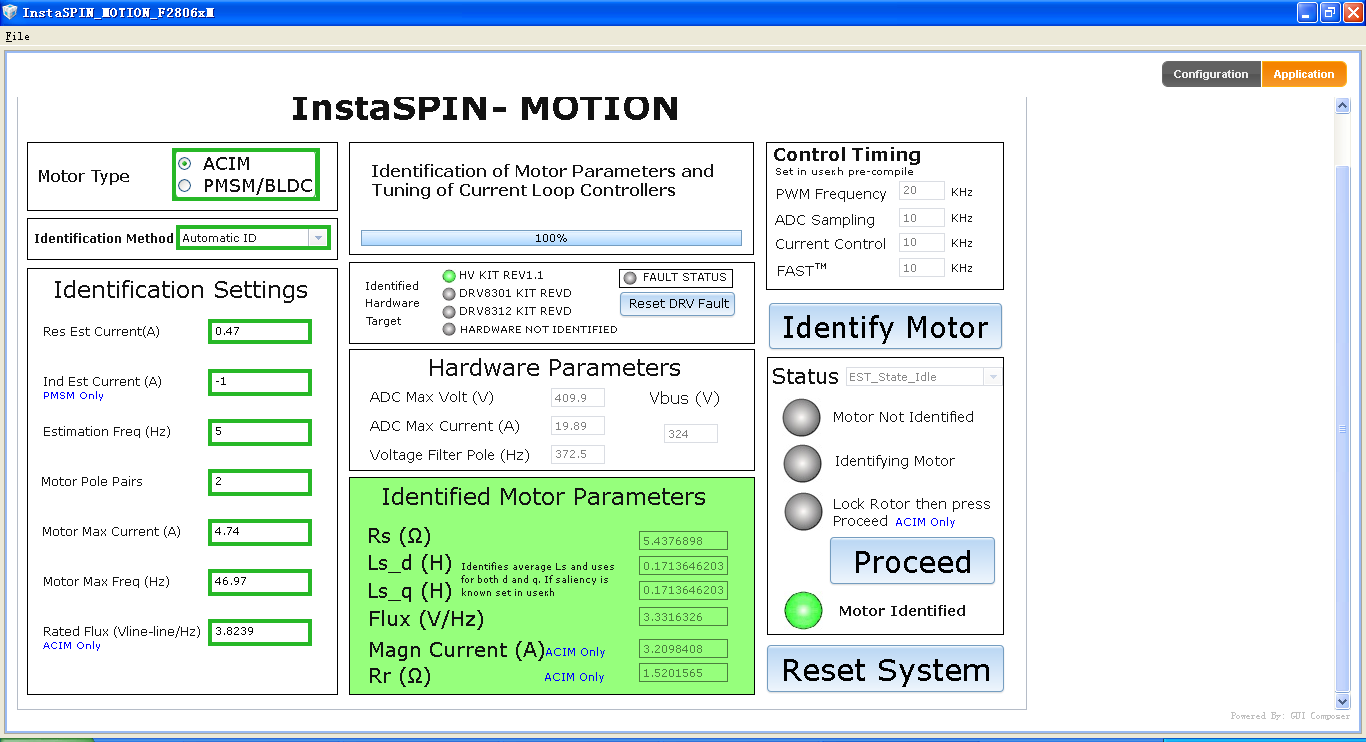
Task: Click the Rated Flux input field
Action: click(x=260, y=632)
